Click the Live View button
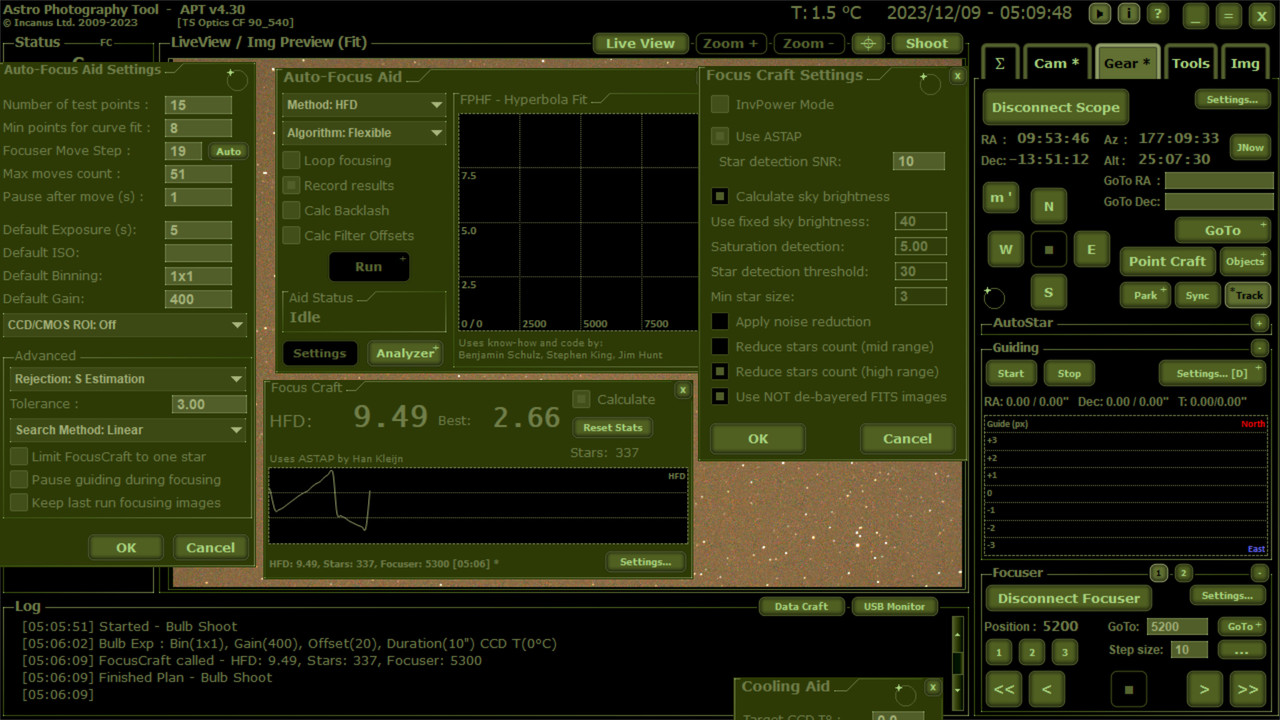The image size is (1280, 720). click(640, 43)
